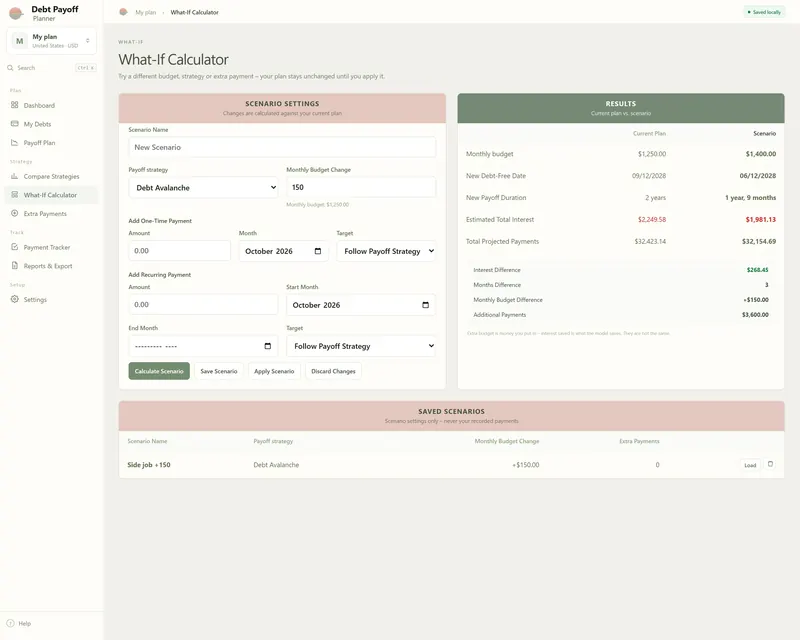Click the M avatar for My plan
The height and width of the screenshot is (640, 800).
point(19,41)
